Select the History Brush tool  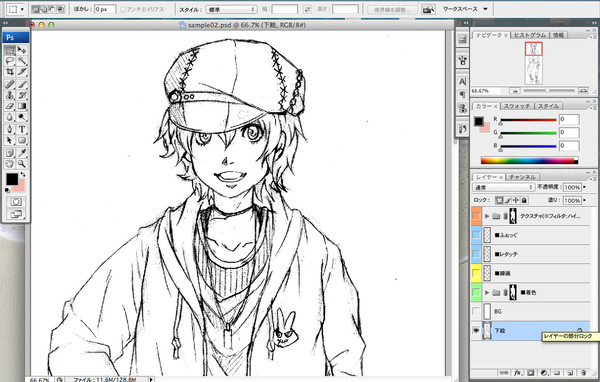[x=22, y=95]
